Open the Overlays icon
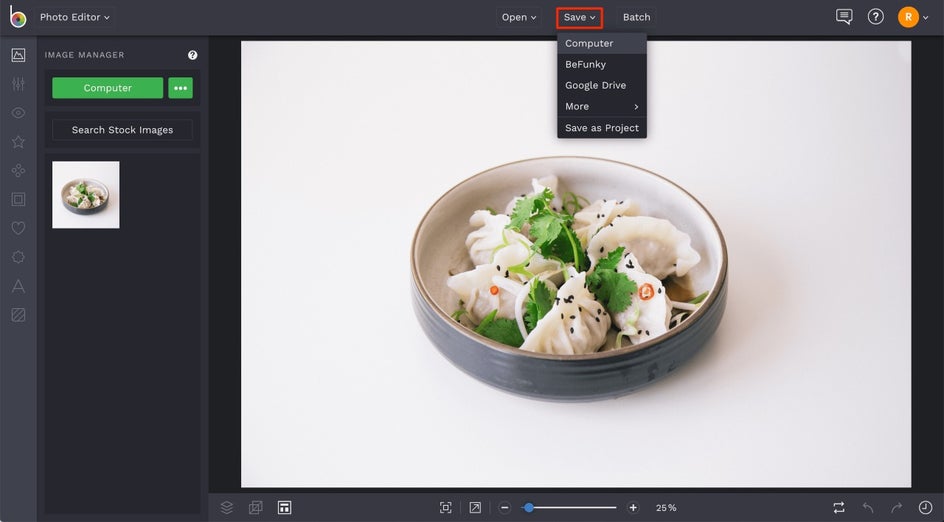 coord(18,257)
